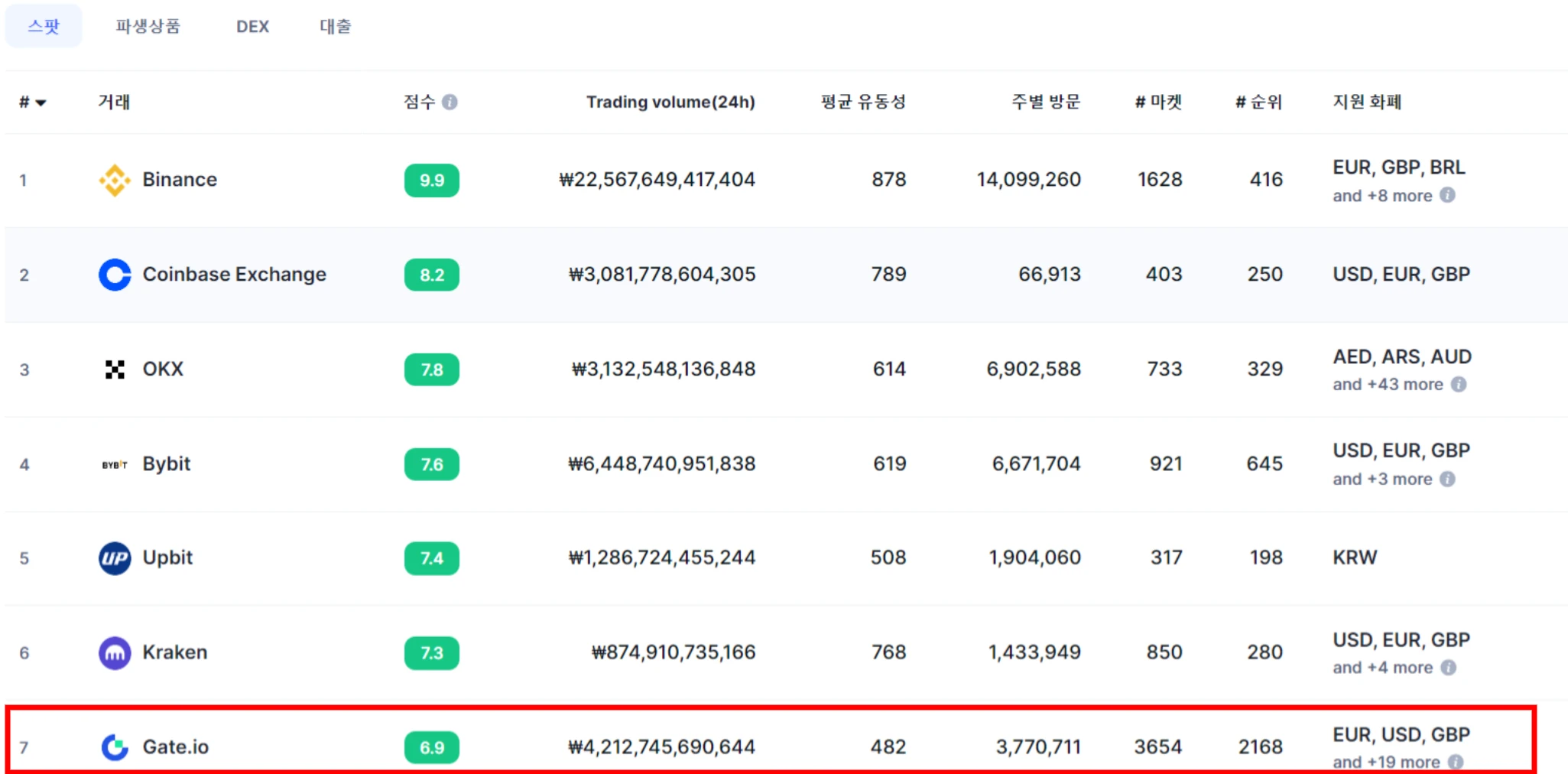Sort by 평균 유동성 column
Image resolution: width=1568 pixels, height=774 pixels.
point(863,102)
